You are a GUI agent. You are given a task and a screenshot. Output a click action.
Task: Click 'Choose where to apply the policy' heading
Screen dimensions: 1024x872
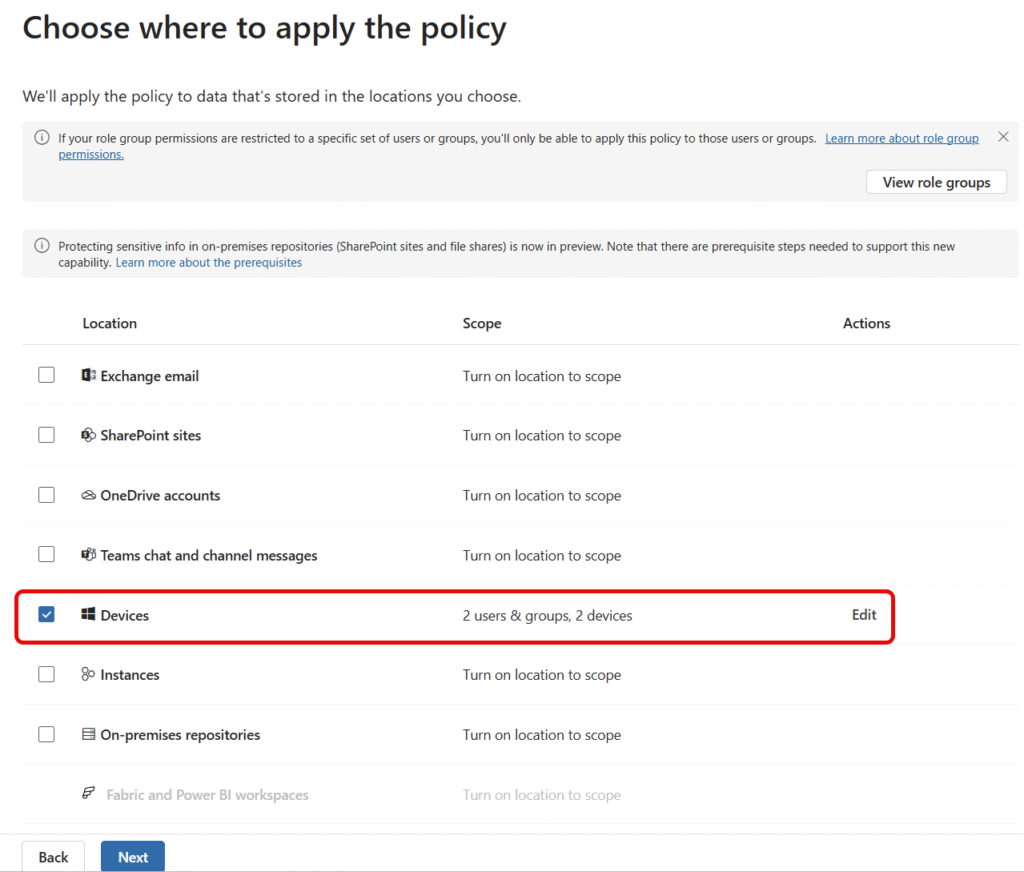(x=264, y=29)
